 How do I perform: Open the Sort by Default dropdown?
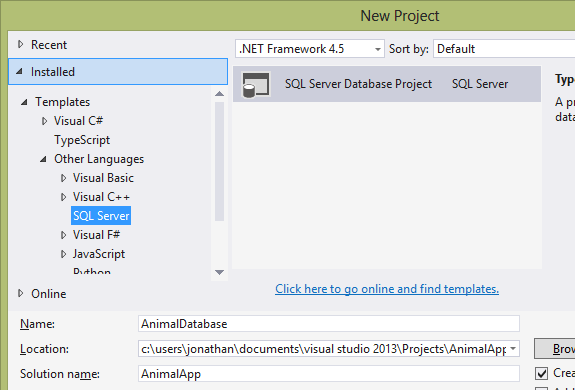pyautogui.click(x=504, y=49)
